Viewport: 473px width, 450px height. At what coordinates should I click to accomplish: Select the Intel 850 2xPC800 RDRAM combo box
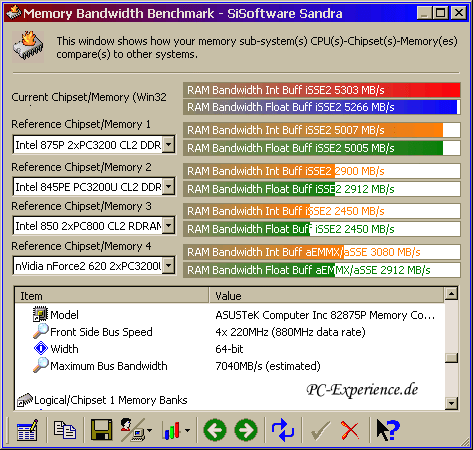pos(94,225)
